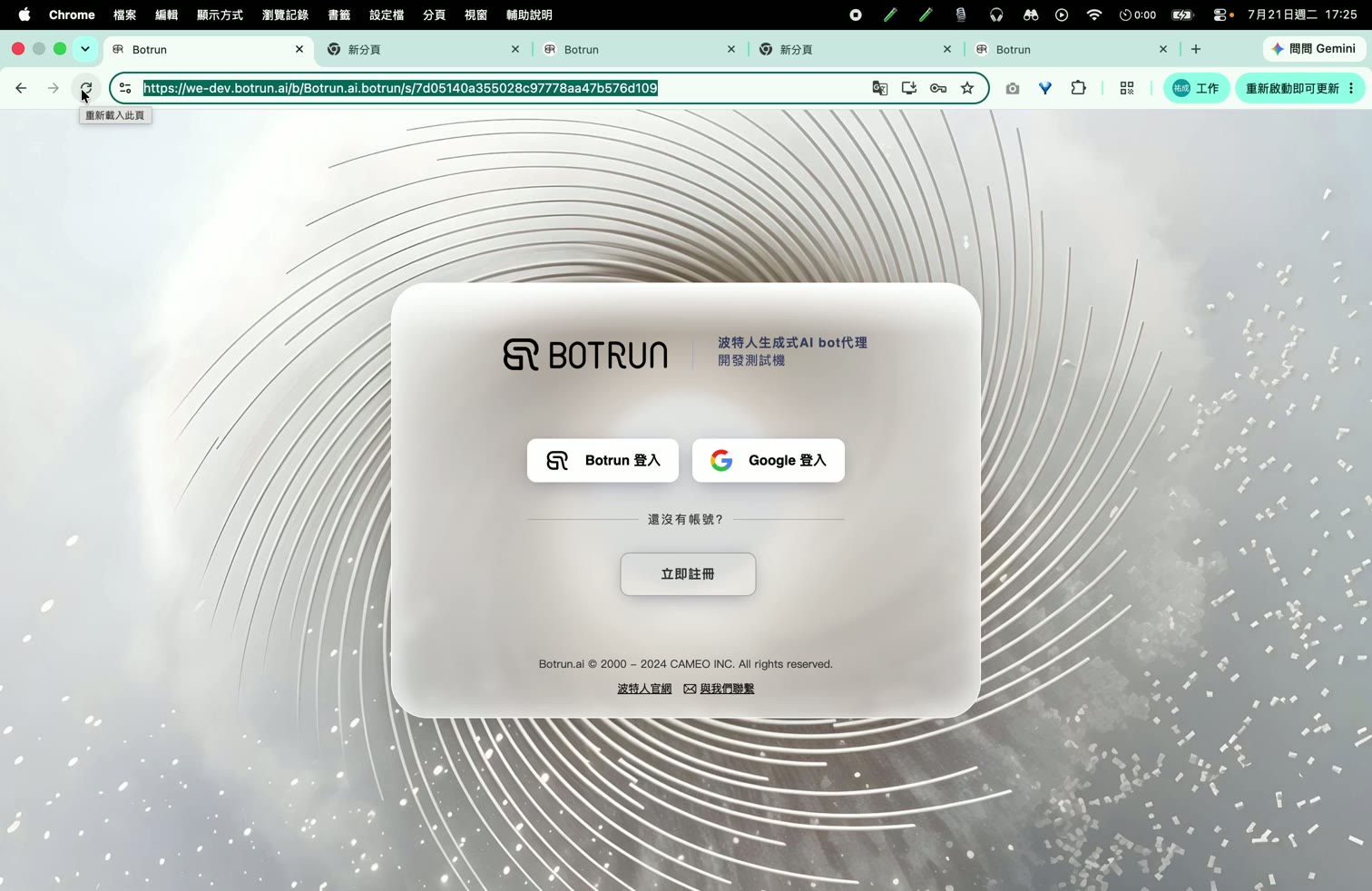1372x891 pixels.
Task: Open the 輔助說明 menu
Action: point(529,15)
